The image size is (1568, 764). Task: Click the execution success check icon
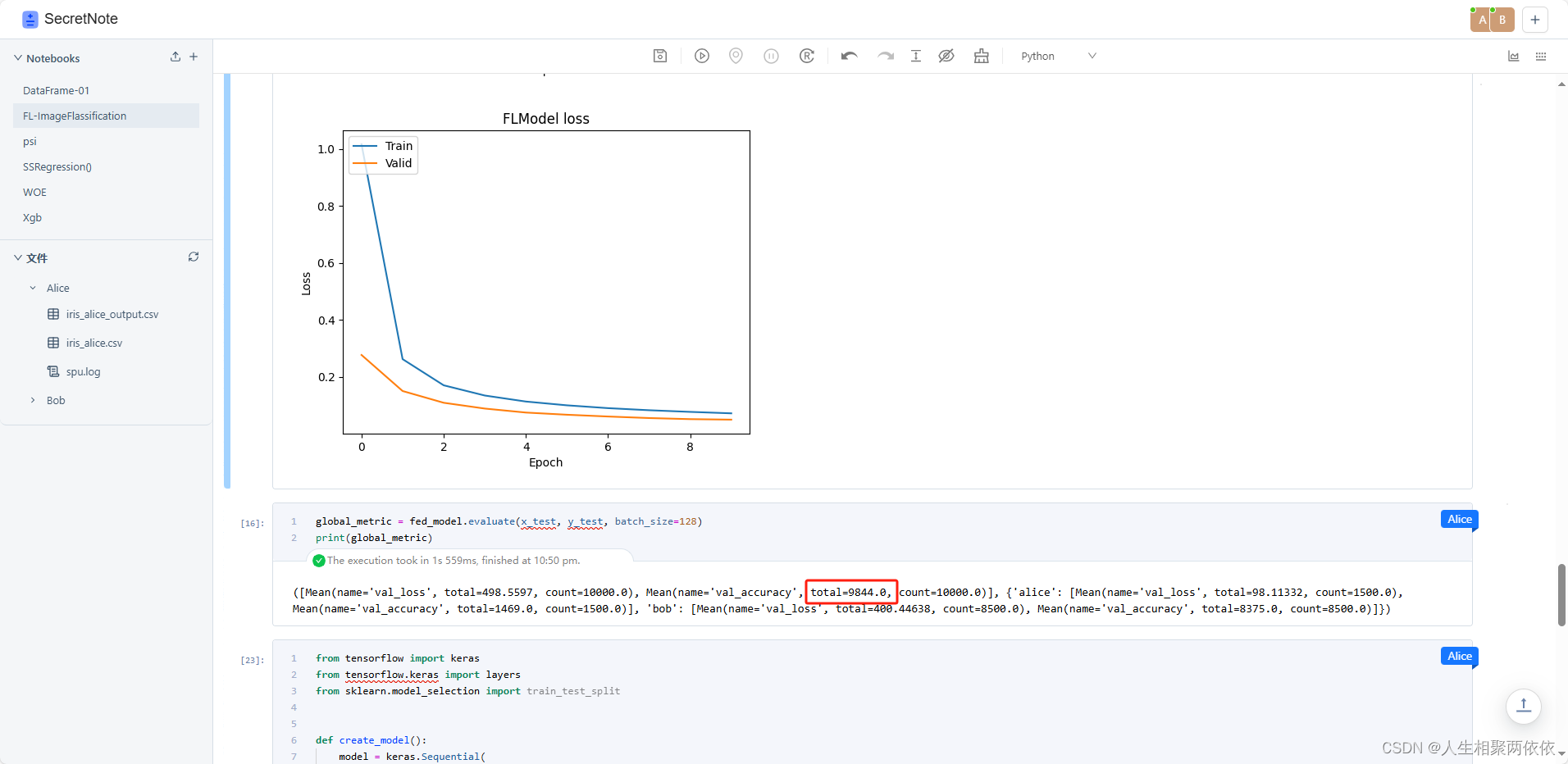(319, 561)
